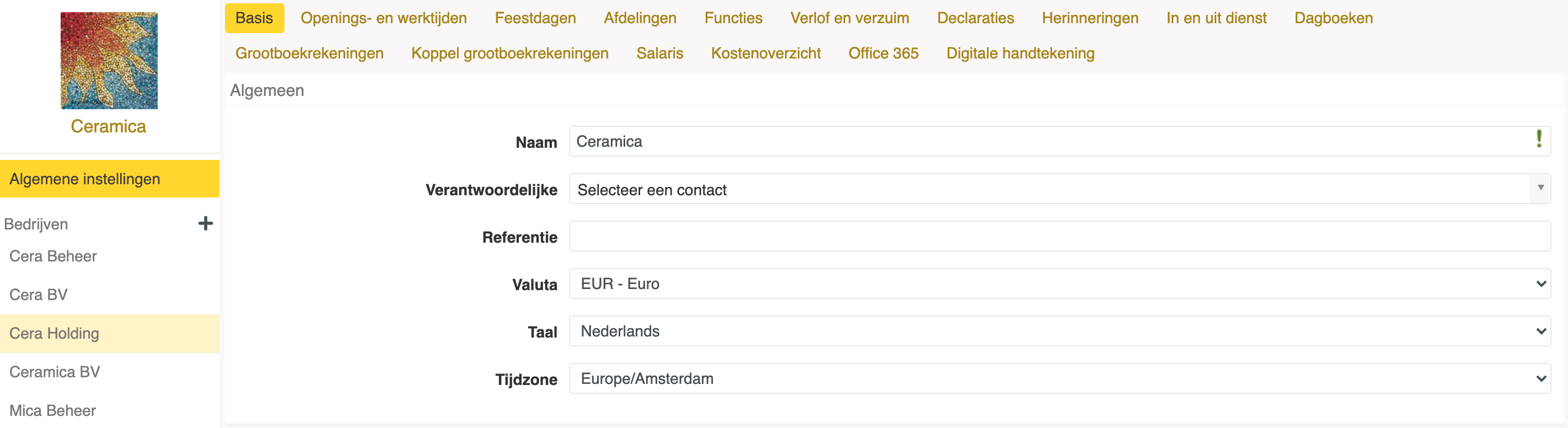Click the Ceramica name link under logo
Image resolution: width=1568 pixels, height=428 pixels.
point(109,127)
